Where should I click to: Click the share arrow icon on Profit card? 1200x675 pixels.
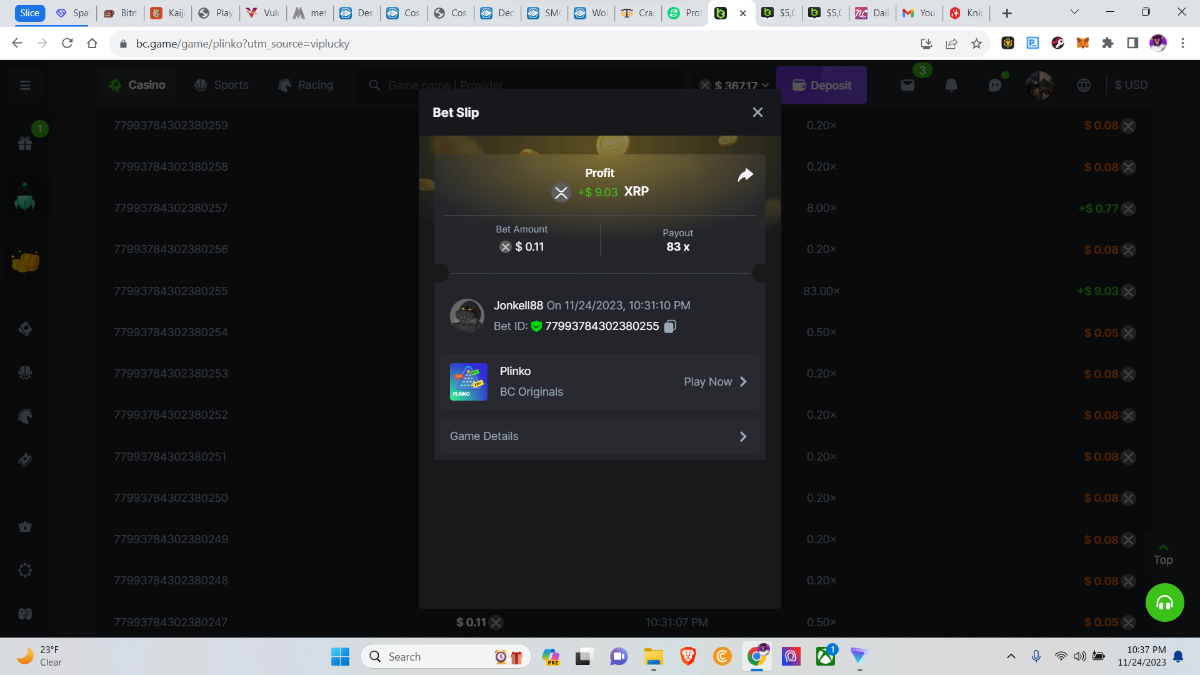coord(745,175)
